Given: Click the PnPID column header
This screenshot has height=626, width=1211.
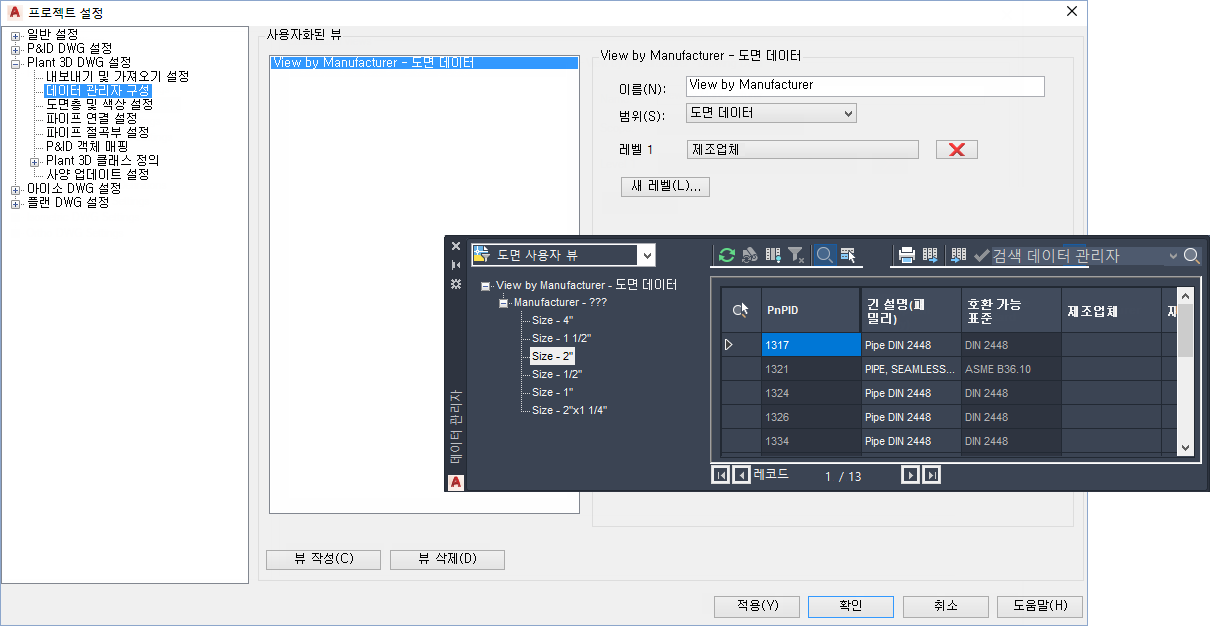Looking at the screenshot, I should (x=811, y=311).
